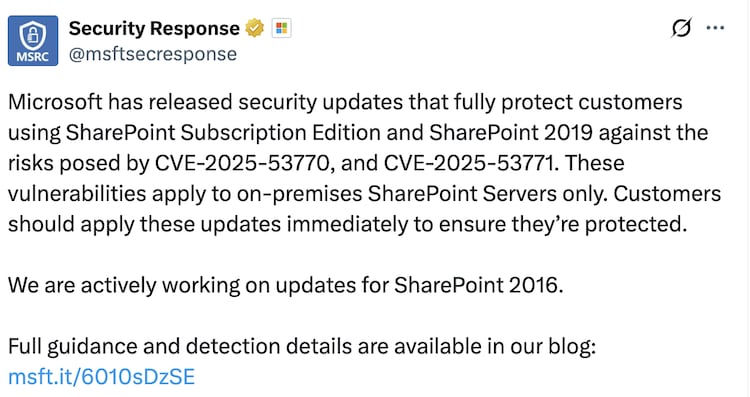Open the Grok explain-post icon
The width and height of the screenshot is (750, 397).
(x=681, y=28)
